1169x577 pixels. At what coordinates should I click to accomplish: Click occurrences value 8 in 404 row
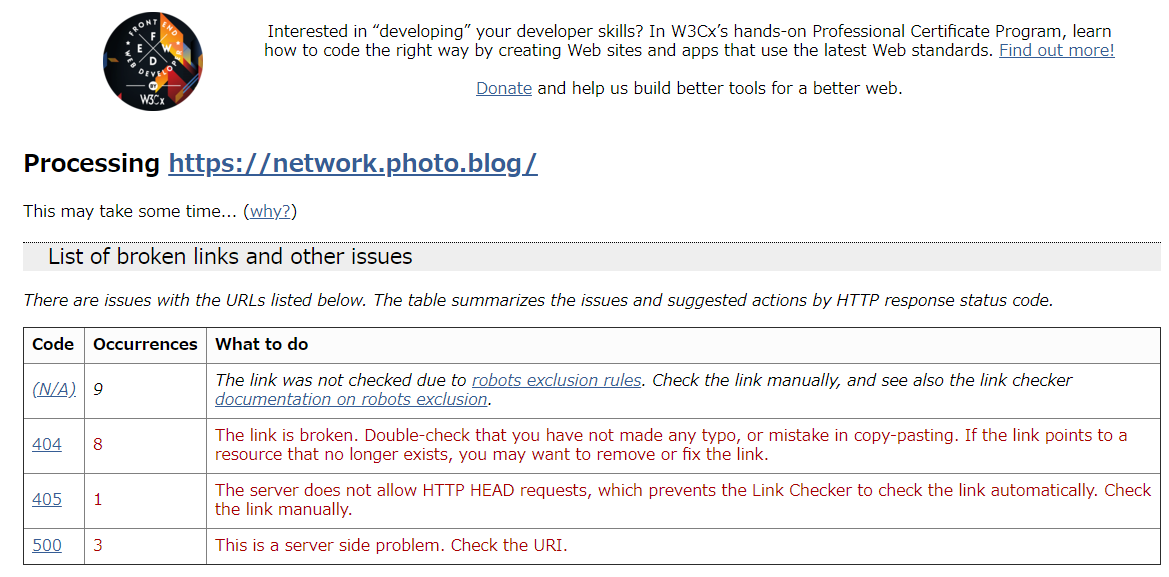(98, 444)
